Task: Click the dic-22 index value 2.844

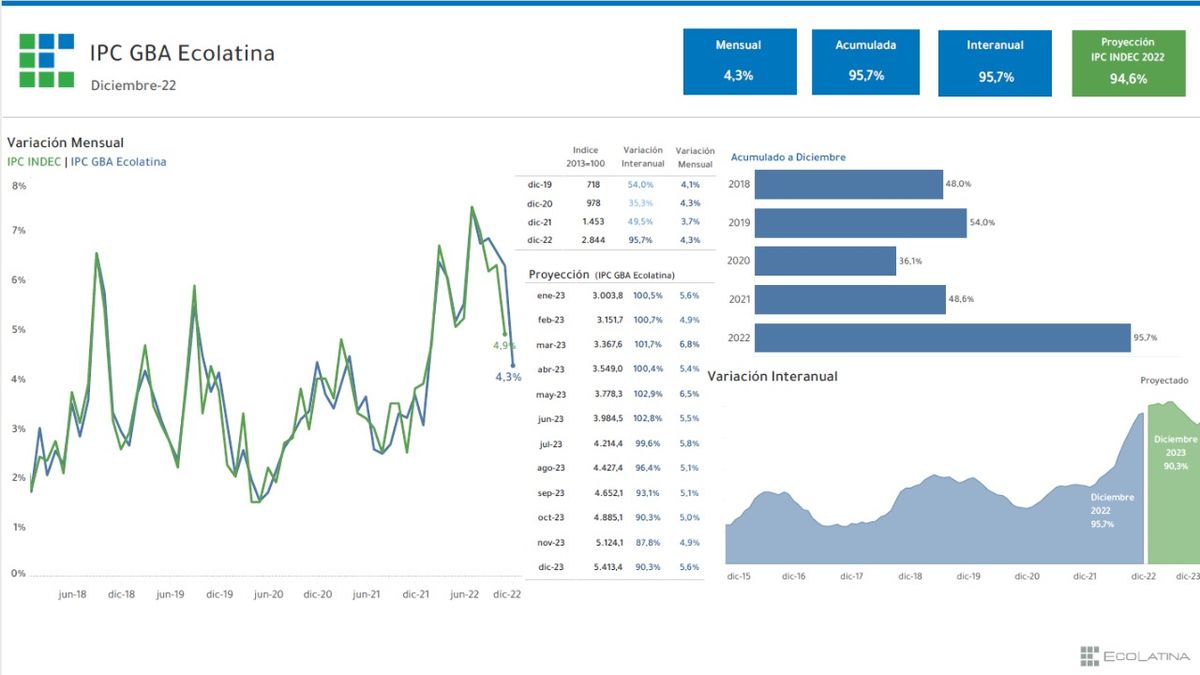Action: pyautogui.click(x=592, y=240)
